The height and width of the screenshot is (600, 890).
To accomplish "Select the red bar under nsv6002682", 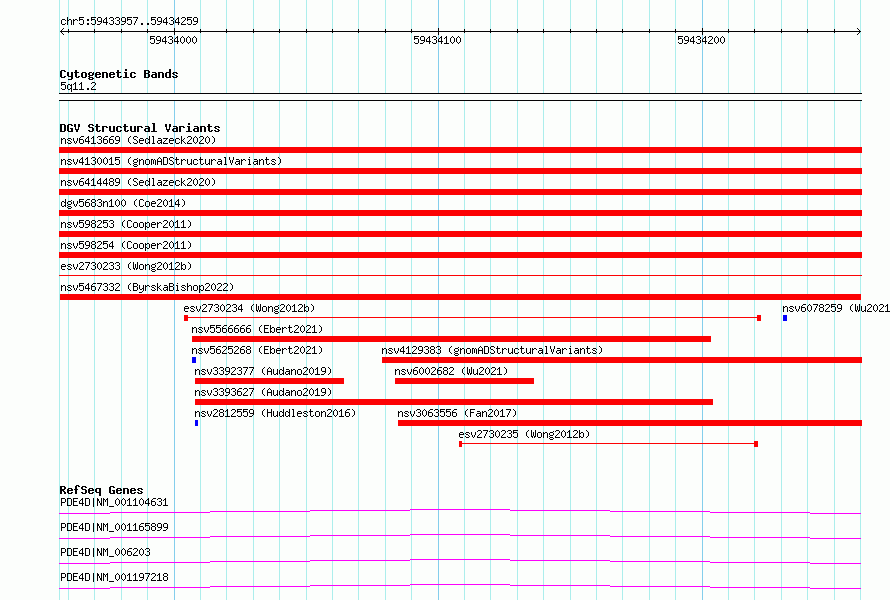I will [464, 381].
